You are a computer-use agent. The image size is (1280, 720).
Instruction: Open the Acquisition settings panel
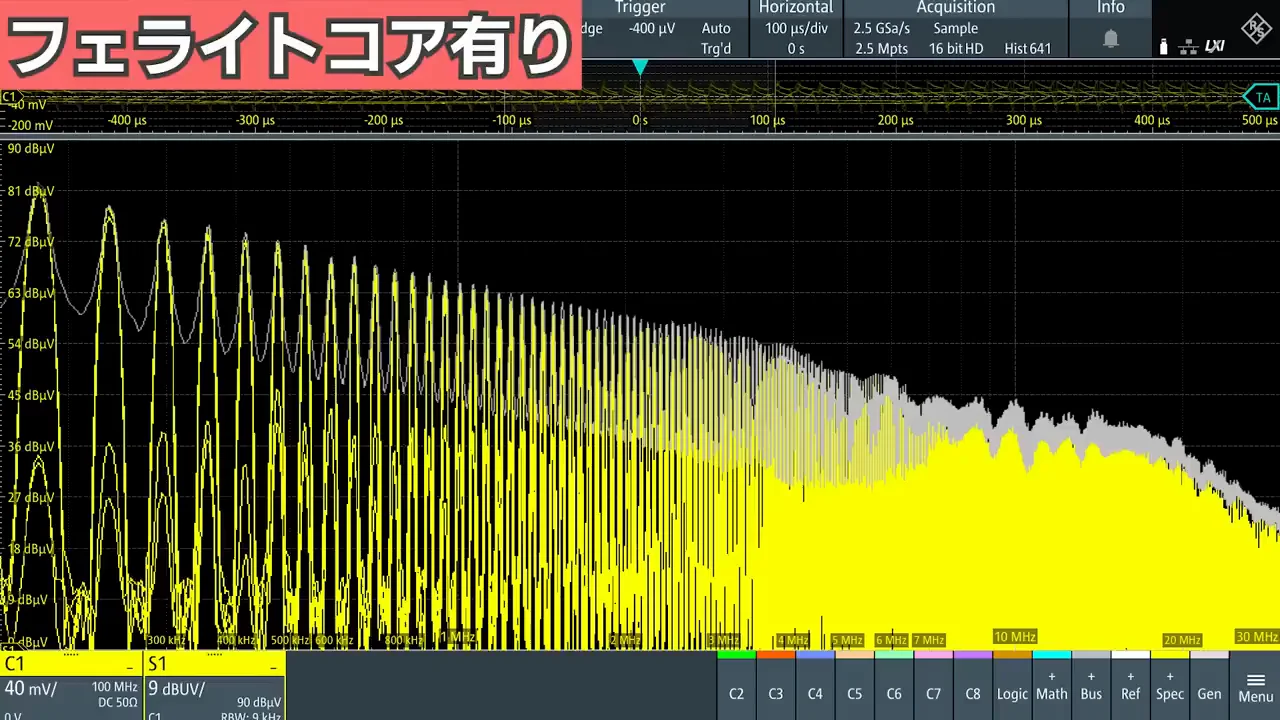[x=956, y=28]
